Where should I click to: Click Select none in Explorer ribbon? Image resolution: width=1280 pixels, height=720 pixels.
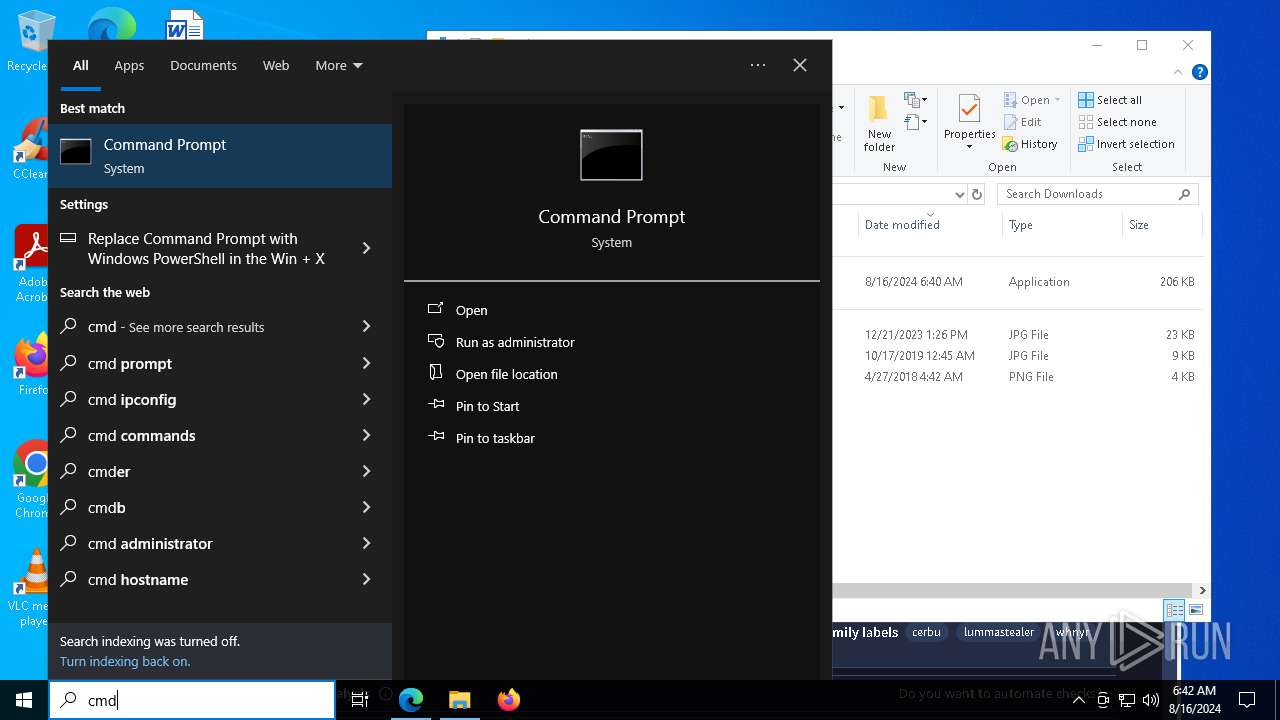coord(1117,122)
